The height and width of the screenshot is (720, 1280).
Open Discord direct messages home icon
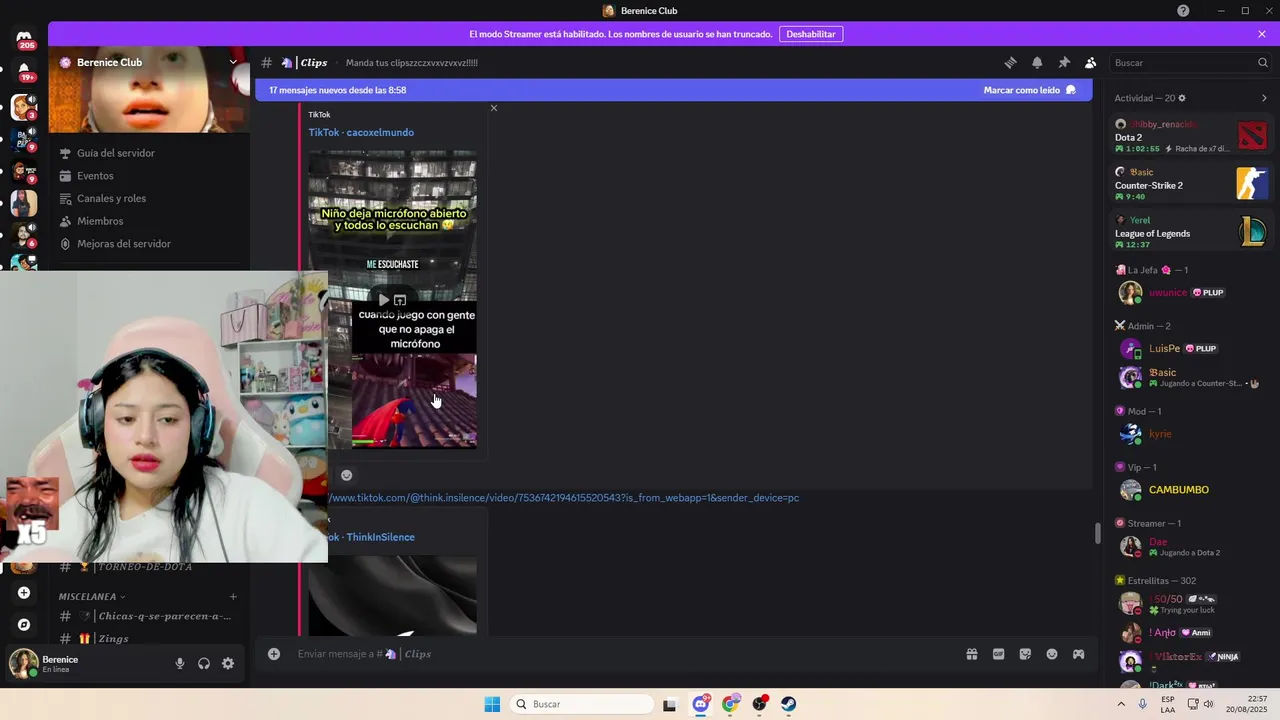24,37
